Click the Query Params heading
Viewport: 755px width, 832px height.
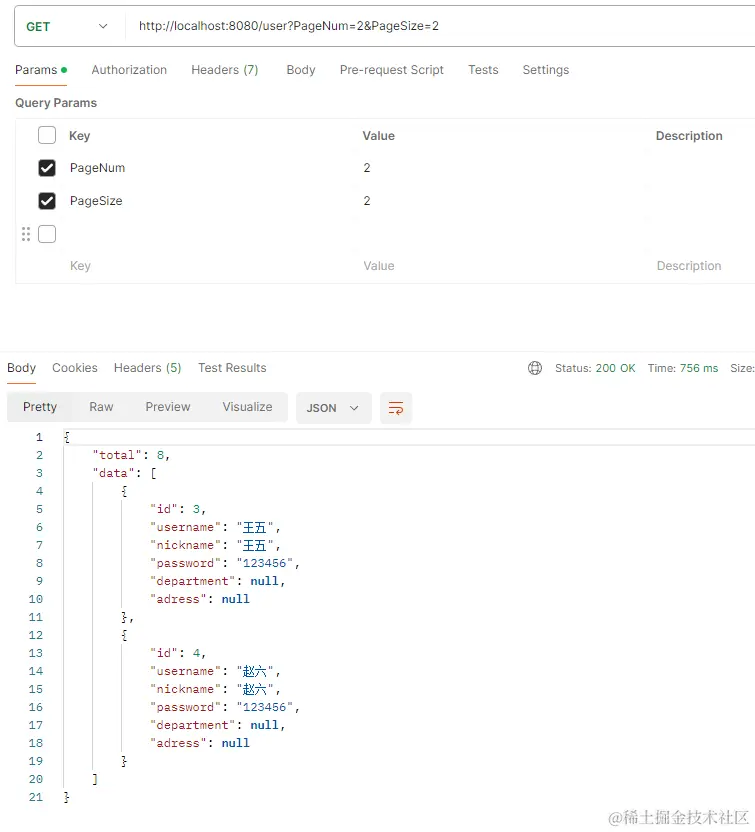[56, 103]
